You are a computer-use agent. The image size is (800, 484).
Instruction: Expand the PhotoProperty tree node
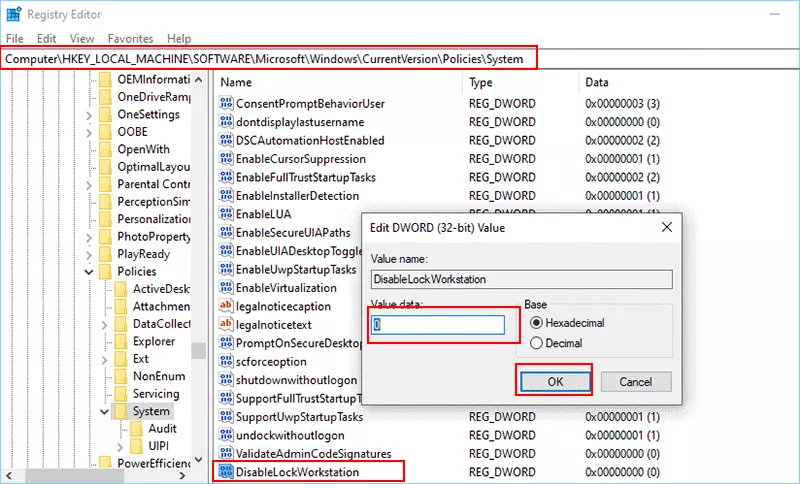click(89, 237)
